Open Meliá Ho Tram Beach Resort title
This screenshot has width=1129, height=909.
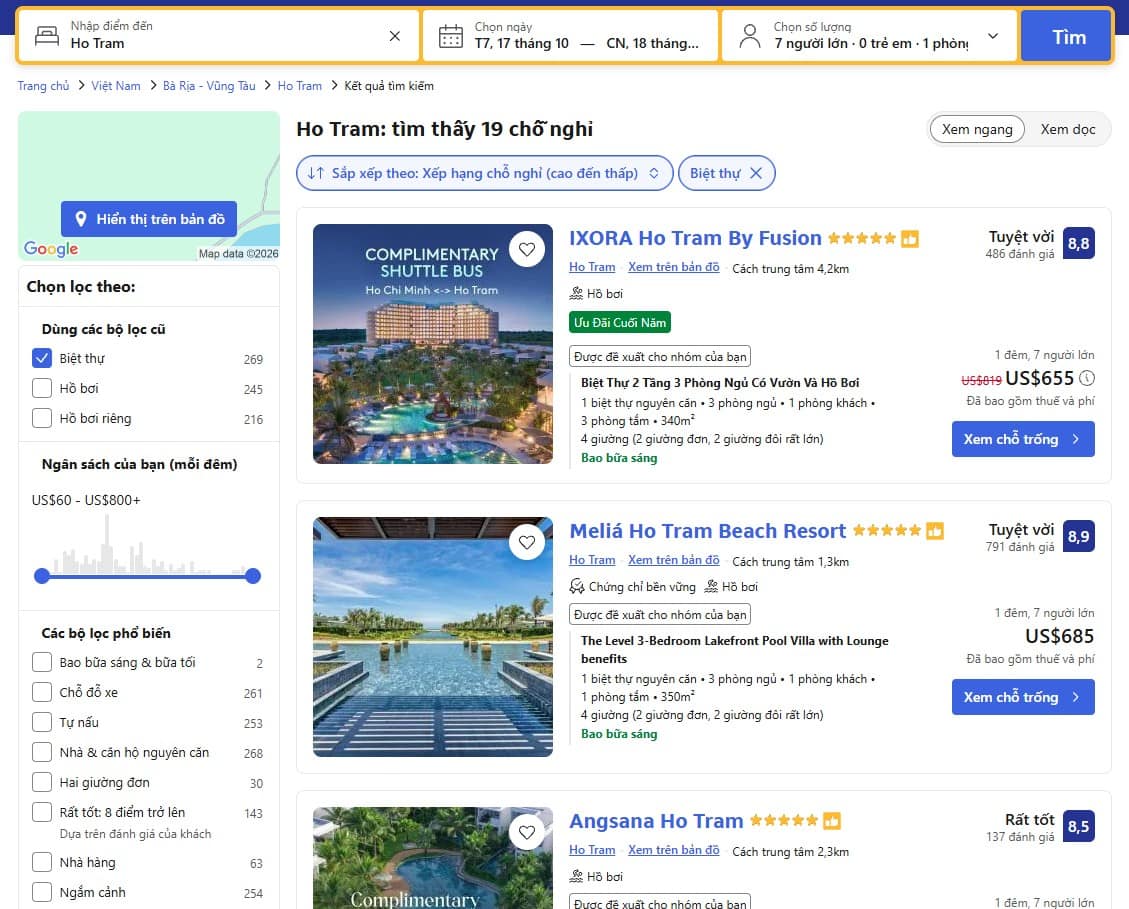[707, 532]
